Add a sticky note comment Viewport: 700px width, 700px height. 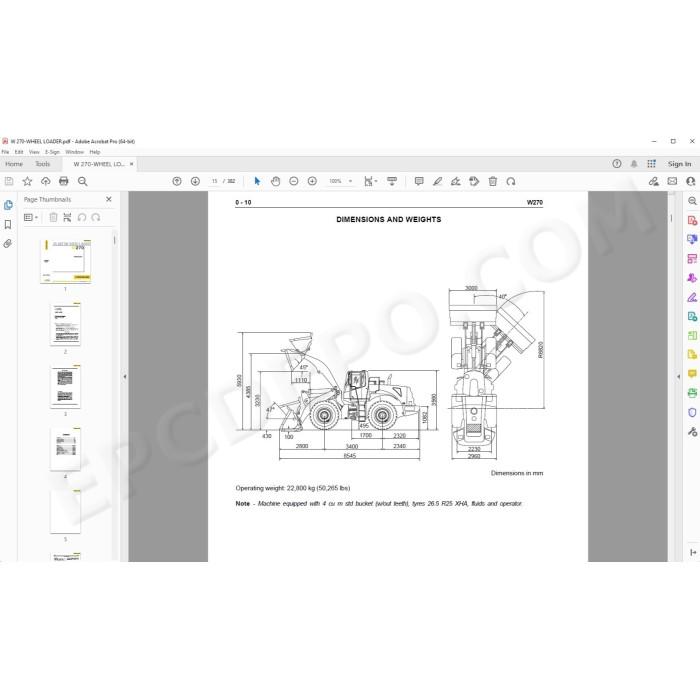pos(419,181)
